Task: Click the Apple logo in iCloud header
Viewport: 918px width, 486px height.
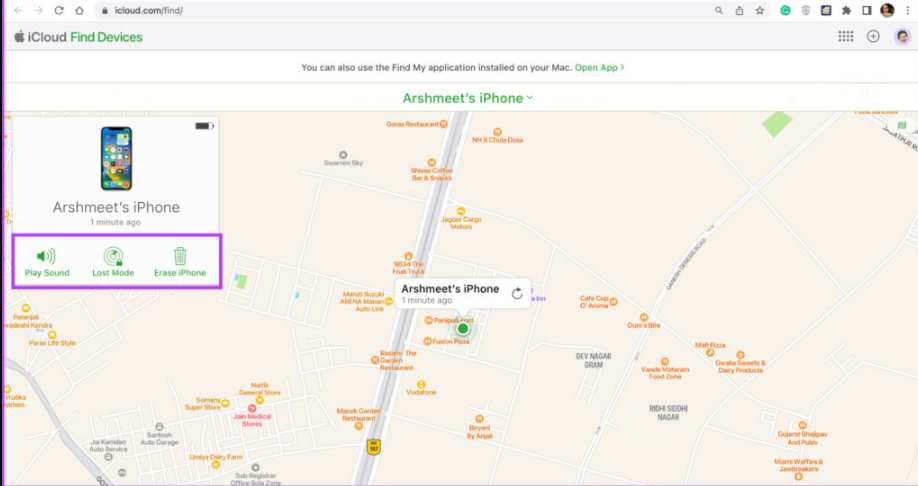Action: (x=19, y=36)
